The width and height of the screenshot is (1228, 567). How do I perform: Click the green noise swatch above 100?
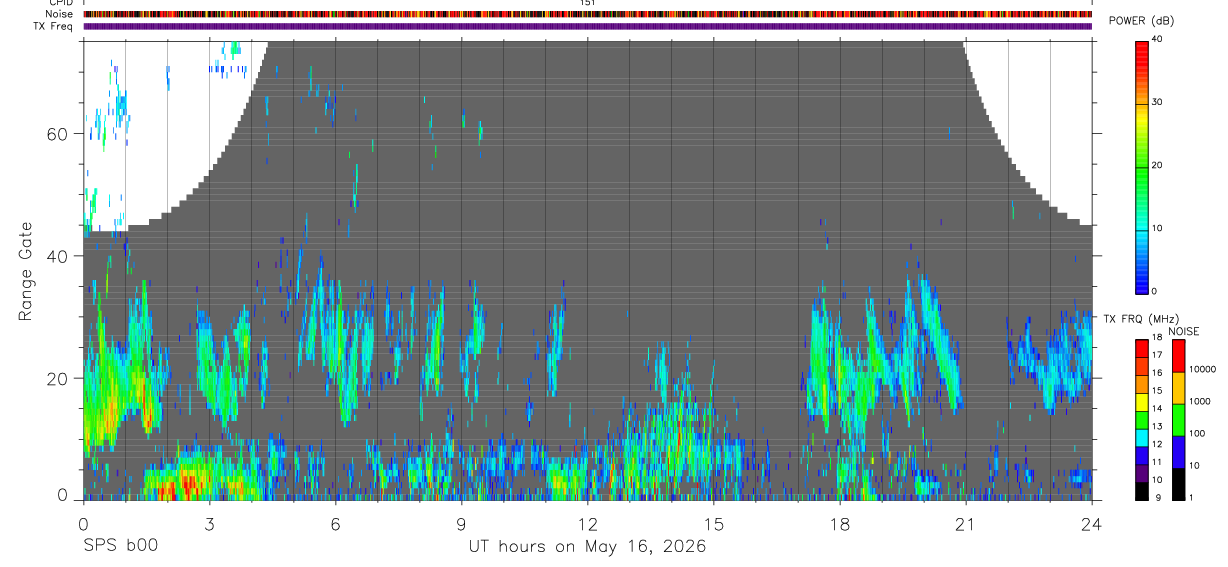tap(1178, 420)
